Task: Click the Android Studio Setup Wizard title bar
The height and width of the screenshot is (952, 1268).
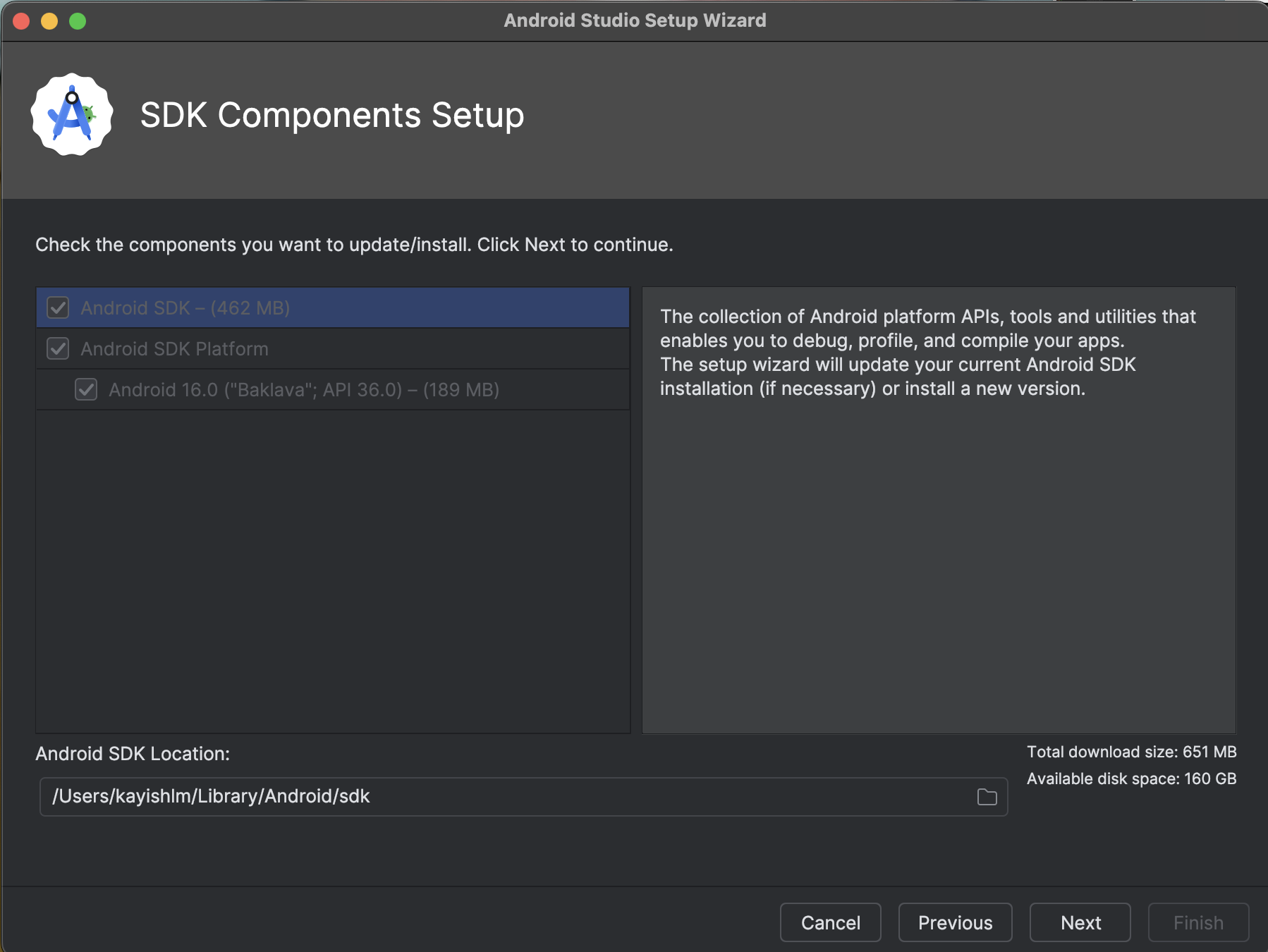Action: pos(635,20)
